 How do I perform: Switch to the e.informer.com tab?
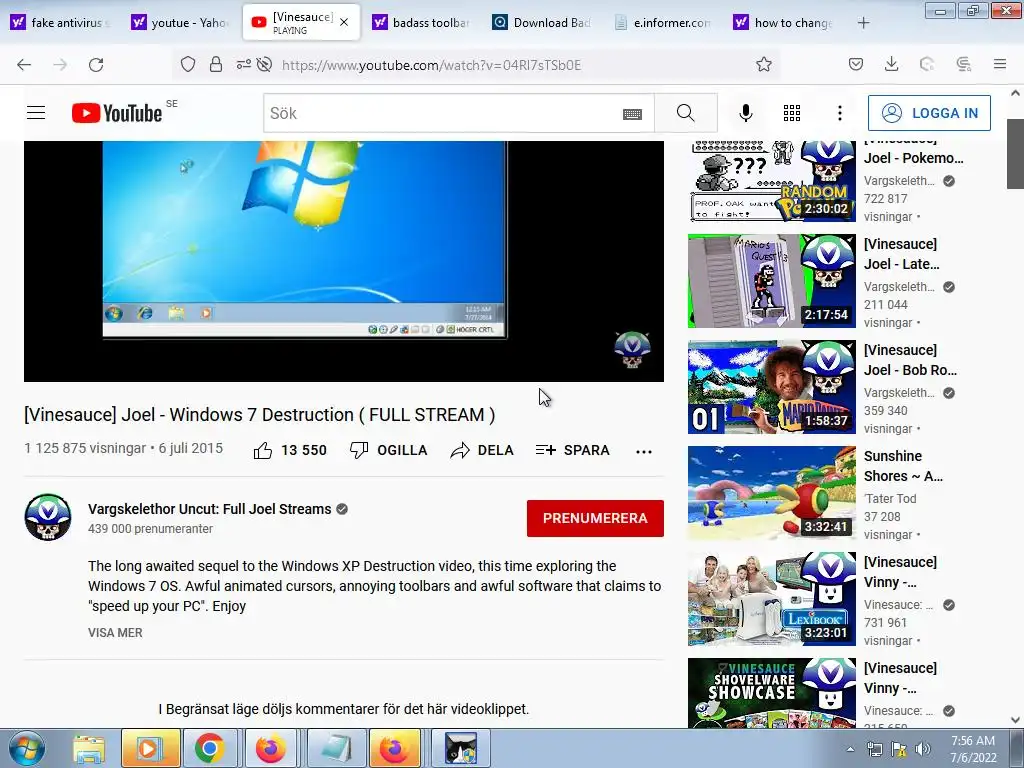pos(663,22)
